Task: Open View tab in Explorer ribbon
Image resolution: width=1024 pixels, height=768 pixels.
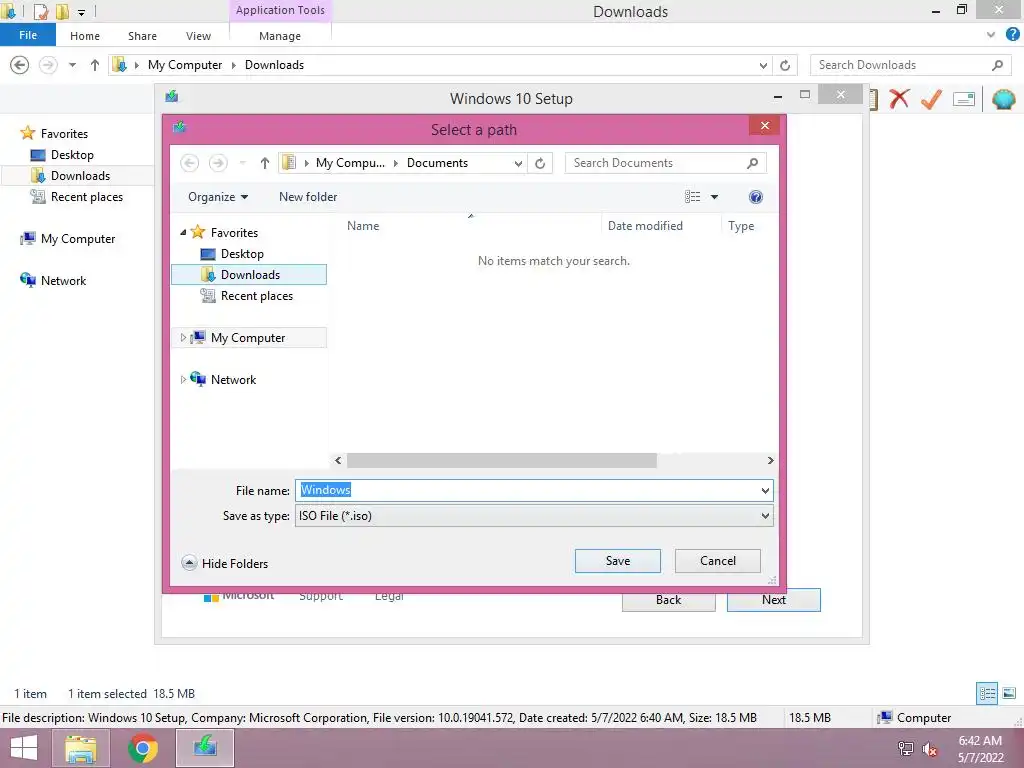Action: (x=198, y=36)
